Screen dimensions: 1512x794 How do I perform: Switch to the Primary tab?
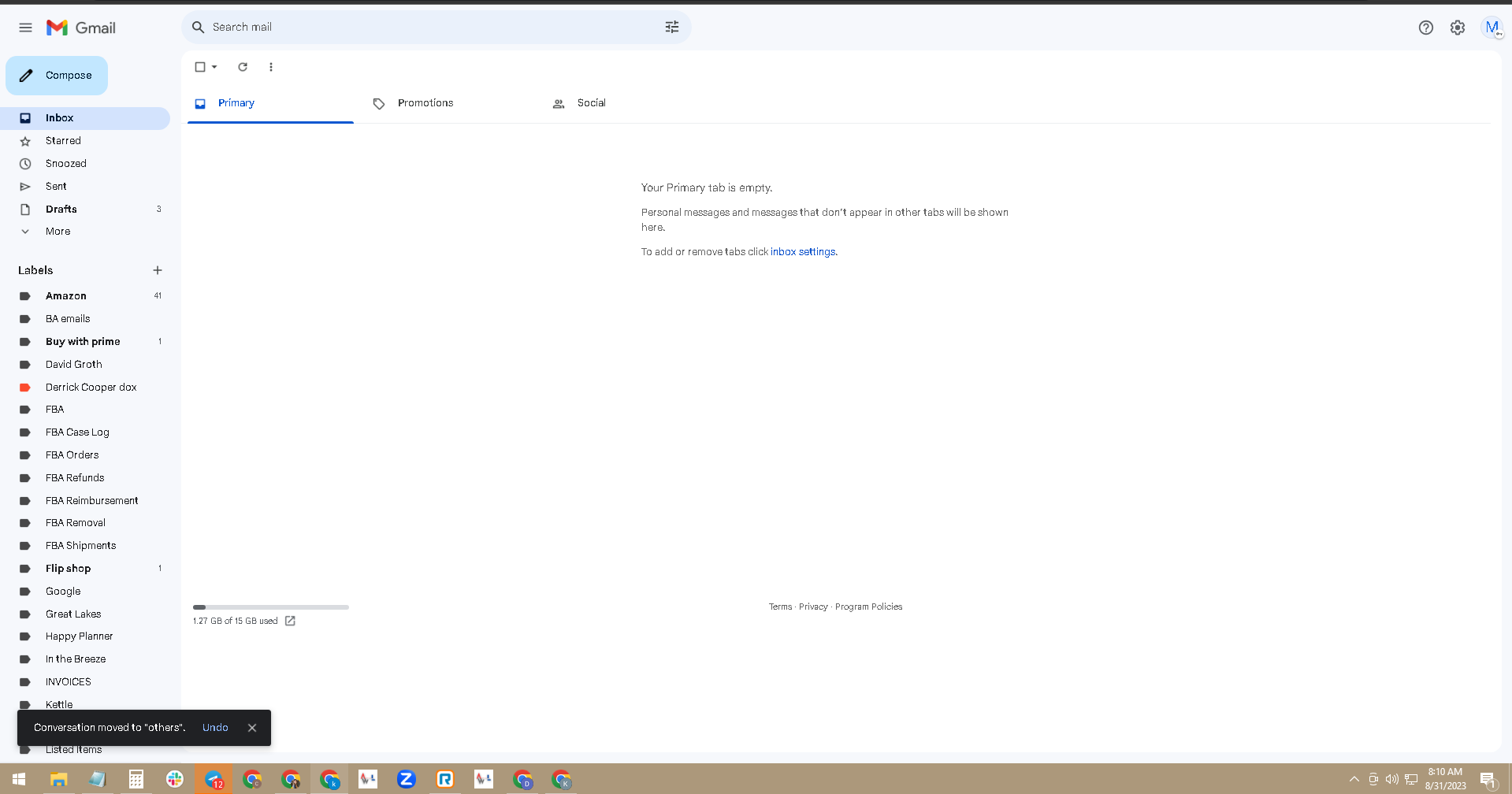click(270, 103)
